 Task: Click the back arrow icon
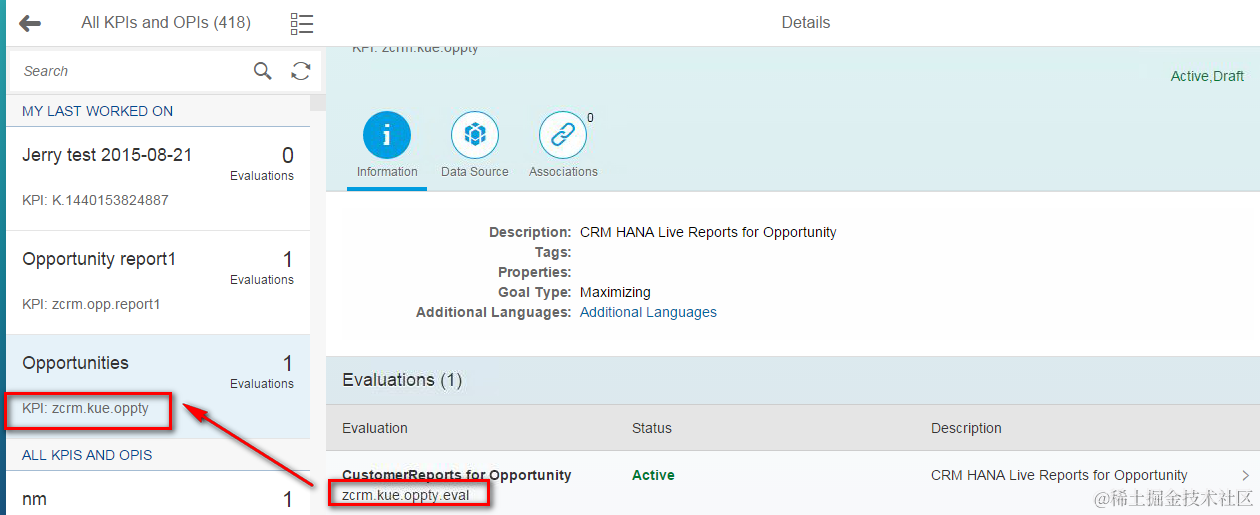(30, 23)
